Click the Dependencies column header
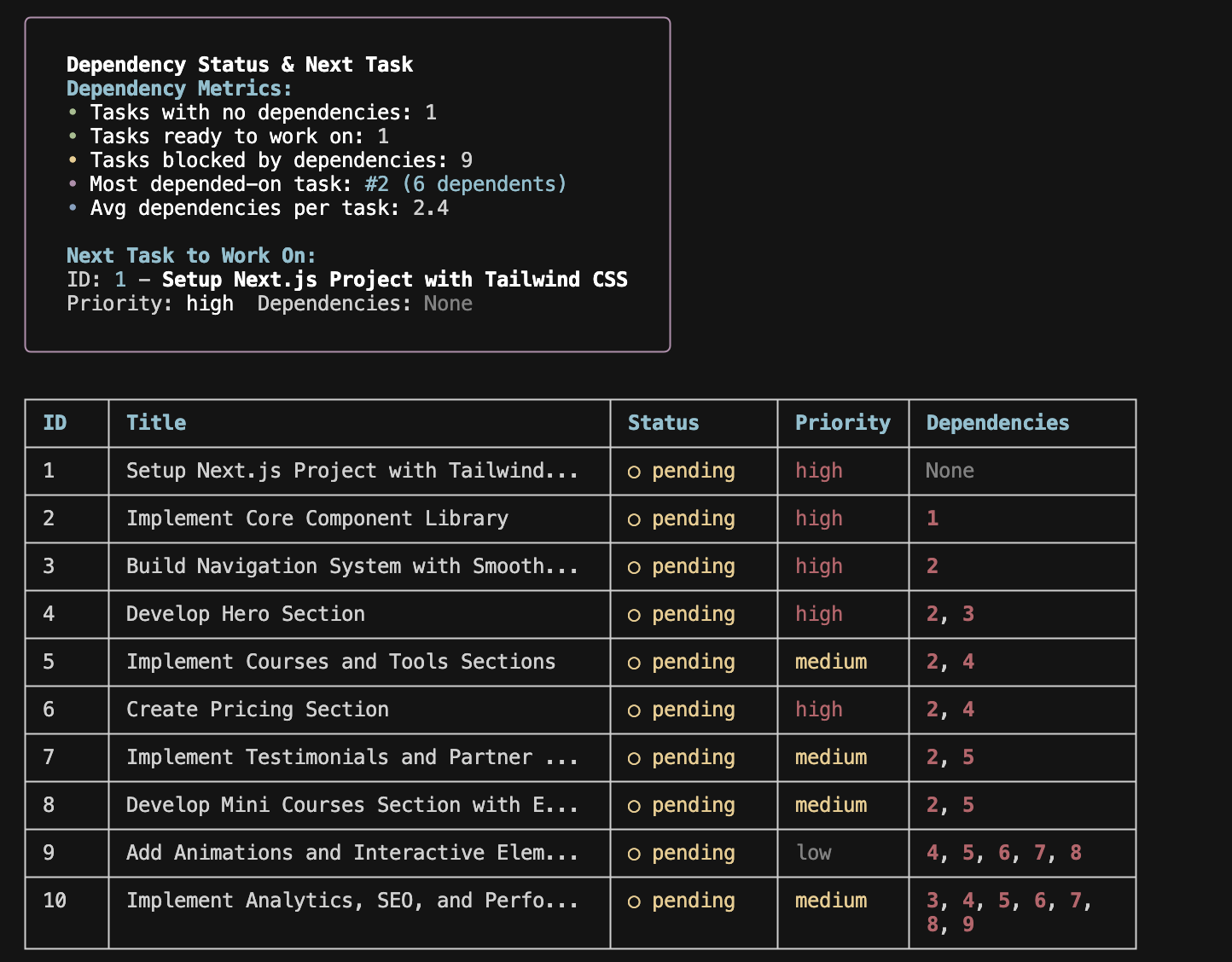1232x962 pixels. point(997,423)
